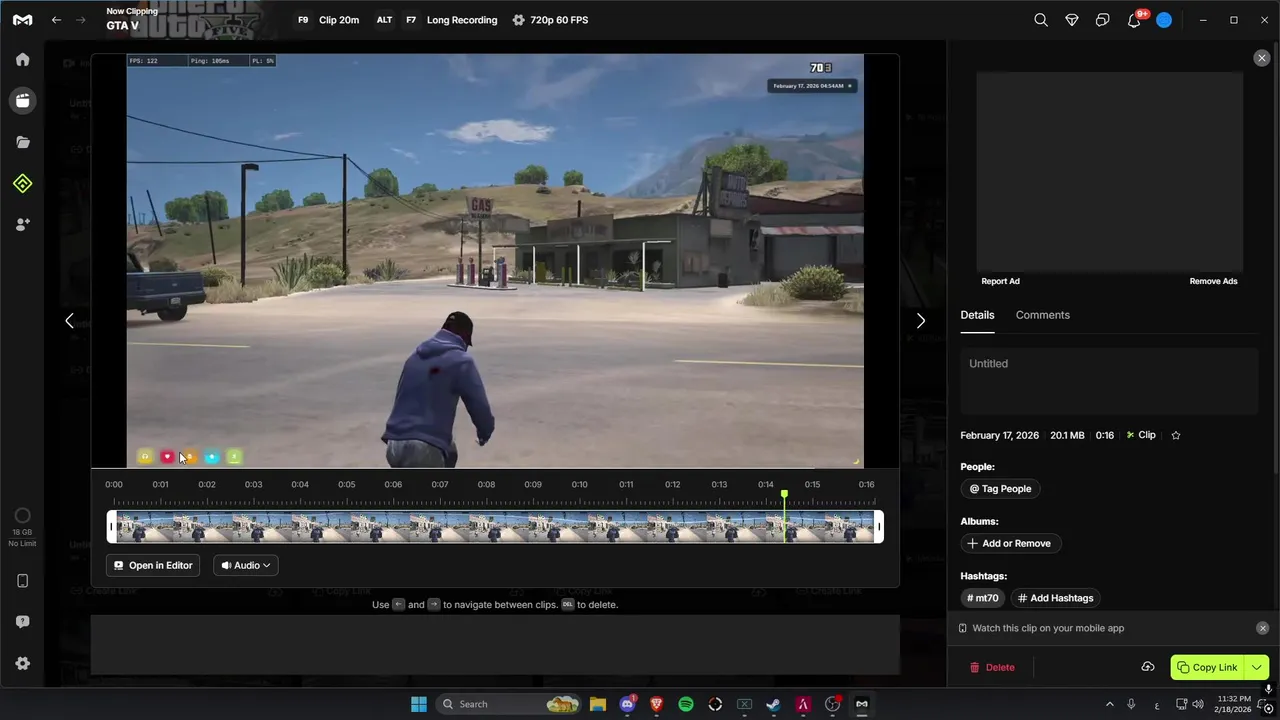Click Watch this clip on your mobile app
The height and width of the screenshot is (720, 1280).
pos(1048,628)
